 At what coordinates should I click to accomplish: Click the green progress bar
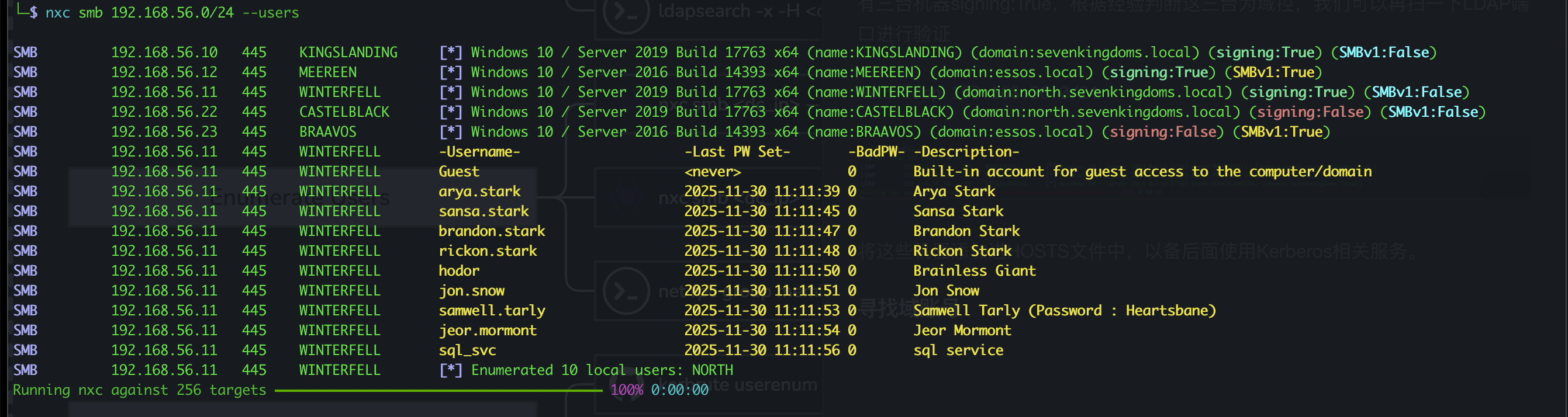[x=438, y=391]
